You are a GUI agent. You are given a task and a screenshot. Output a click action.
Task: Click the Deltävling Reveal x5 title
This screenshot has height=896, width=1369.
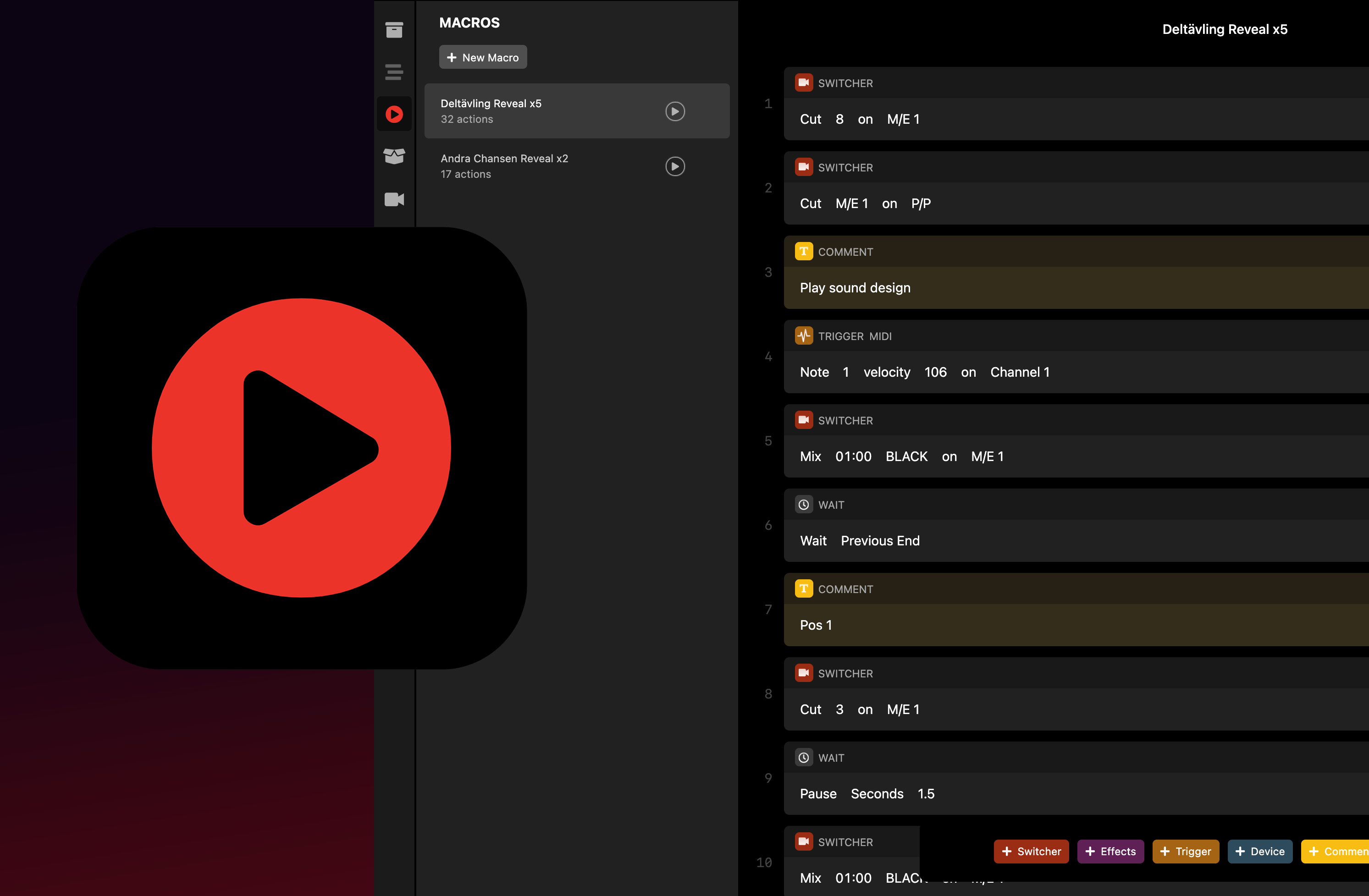point(1225,29)
